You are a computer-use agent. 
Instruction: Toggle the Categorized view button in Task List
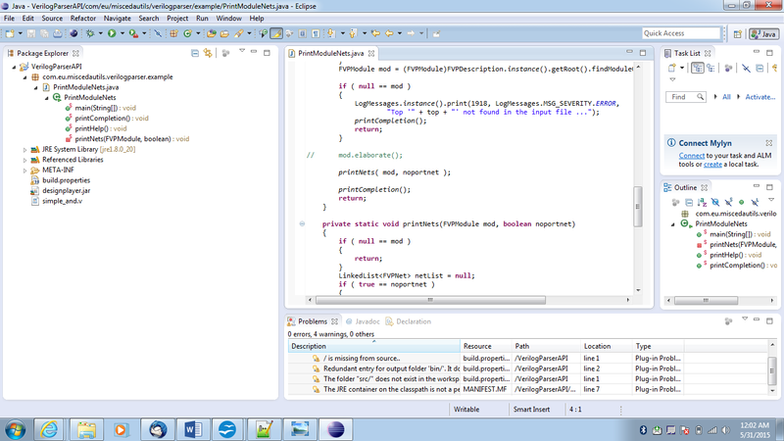tap(698, 68)
